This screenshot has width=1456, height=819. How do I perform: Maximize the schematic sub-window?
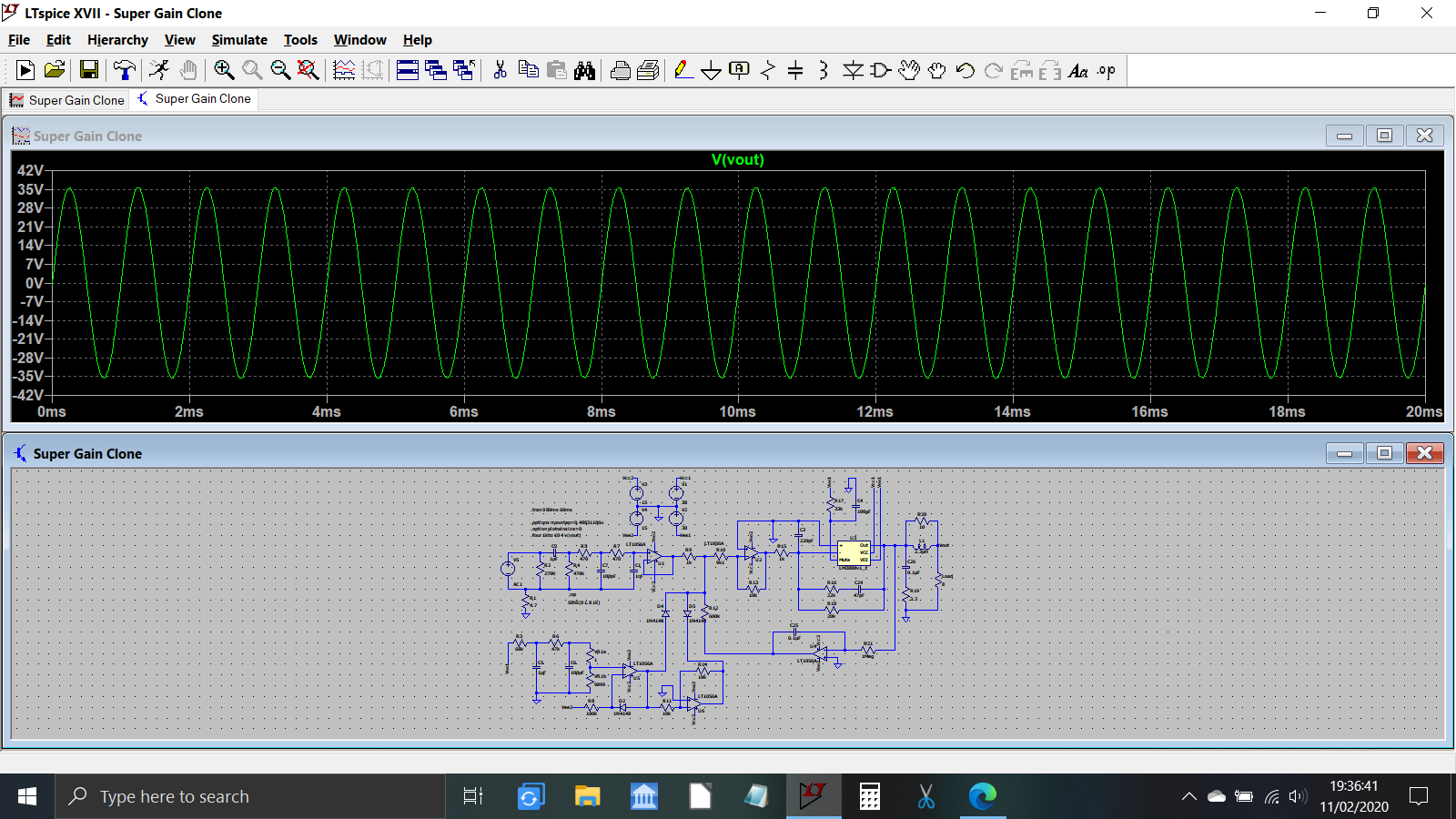(x=1384, y=453)
